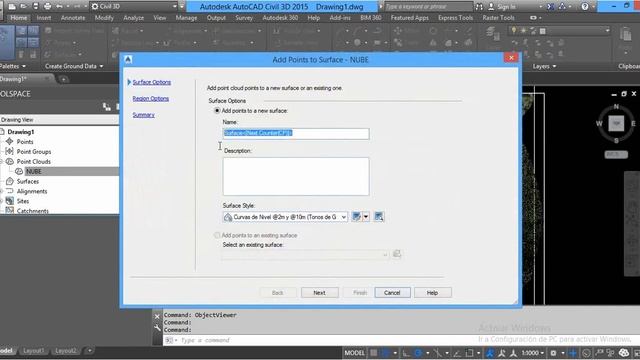640x360 pixels.
Task: Open the Express Tools ribbon tab
Action: click(456, 18)
